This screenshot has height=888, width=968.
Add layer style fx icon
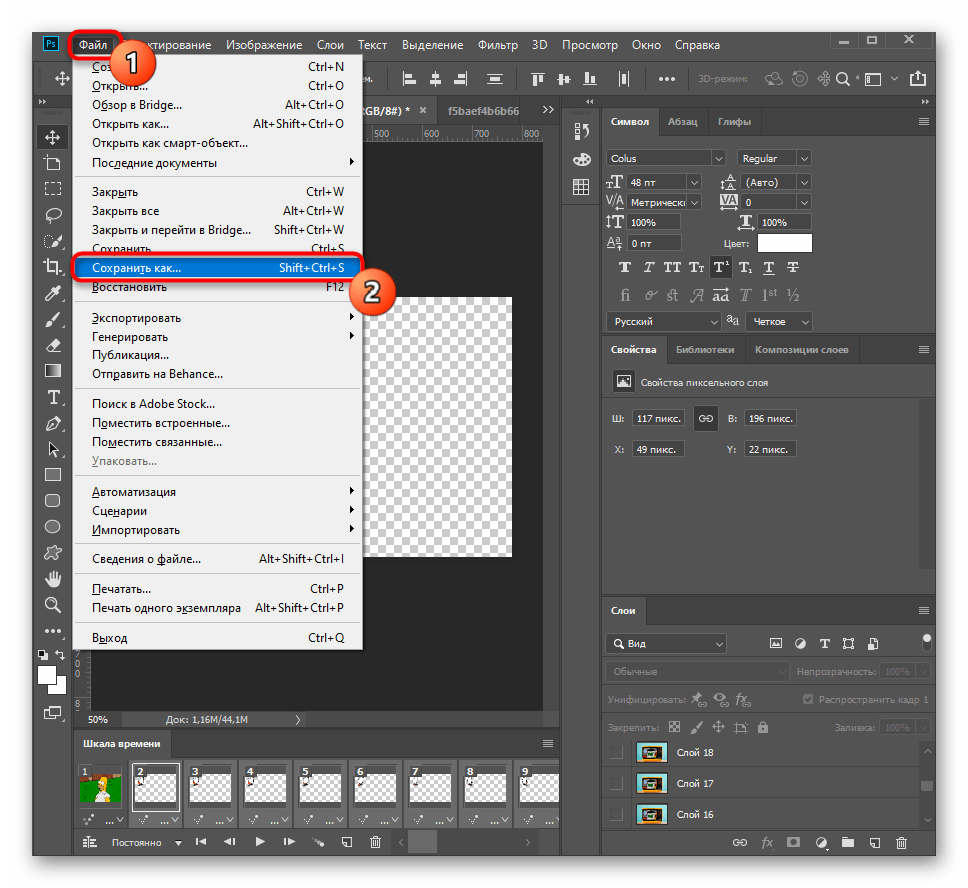pos(767,842)
